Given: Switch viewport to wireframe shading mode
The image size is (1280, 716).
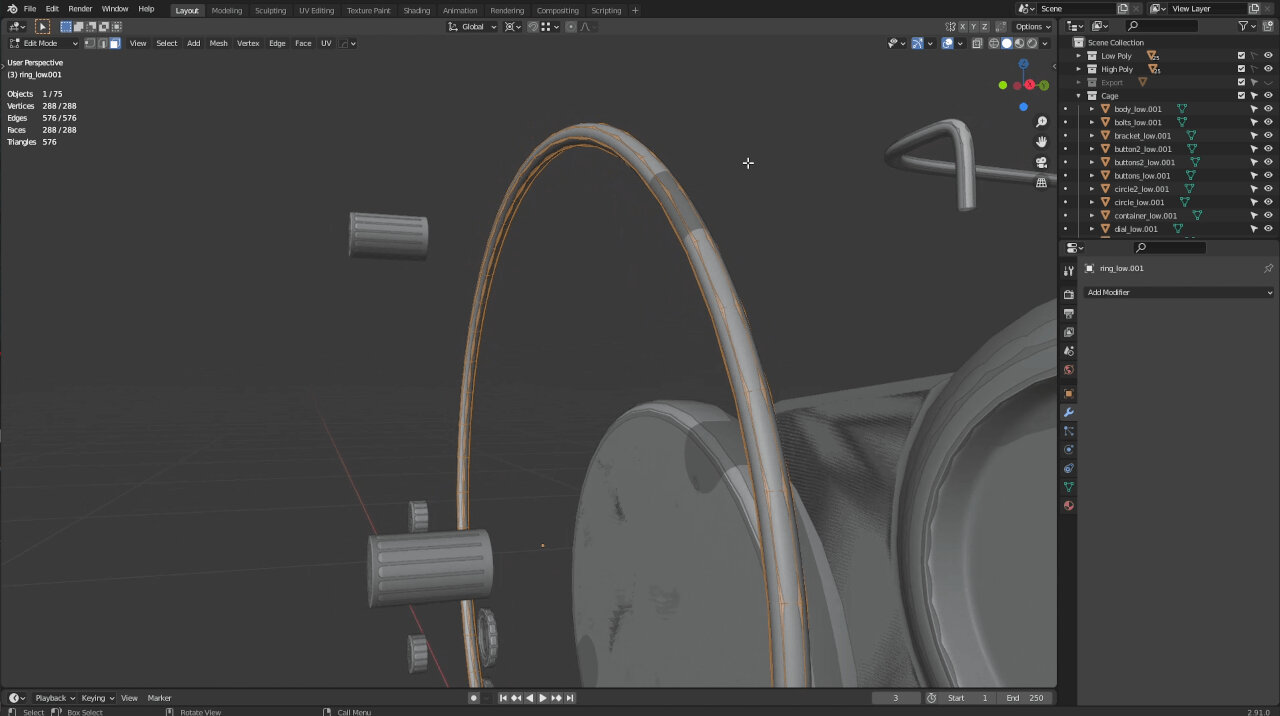Looking at the screenshot, I should 994,43.
